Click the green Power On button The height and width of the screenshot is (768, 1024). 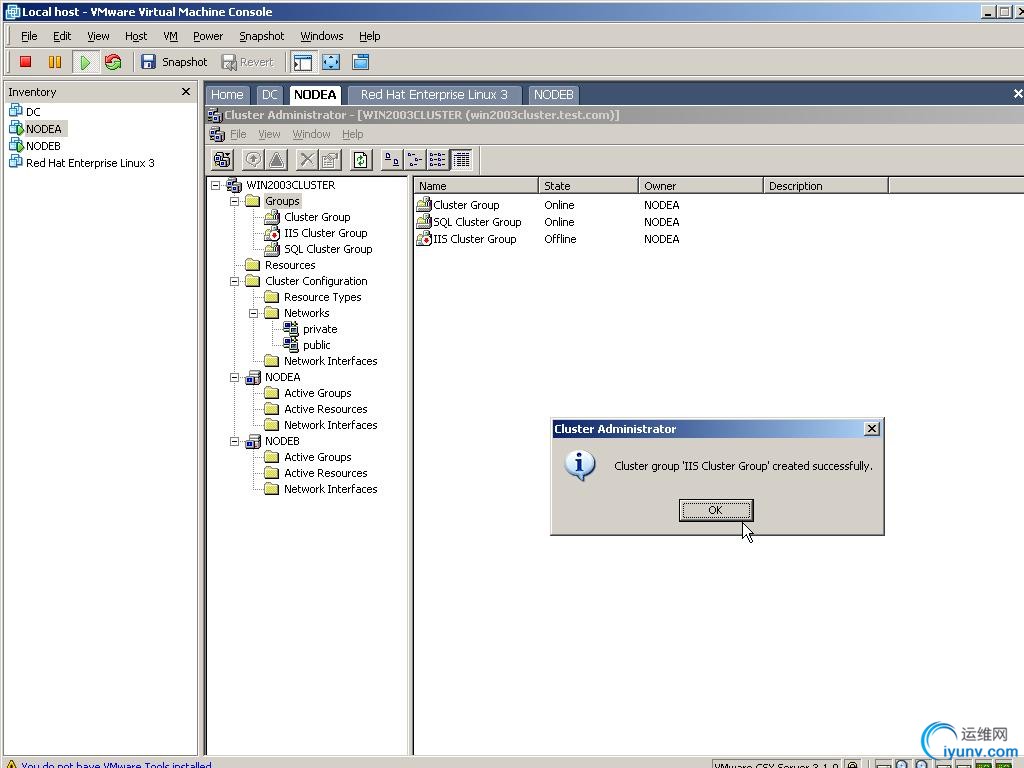pyautogui.click(x=85, y=62)
